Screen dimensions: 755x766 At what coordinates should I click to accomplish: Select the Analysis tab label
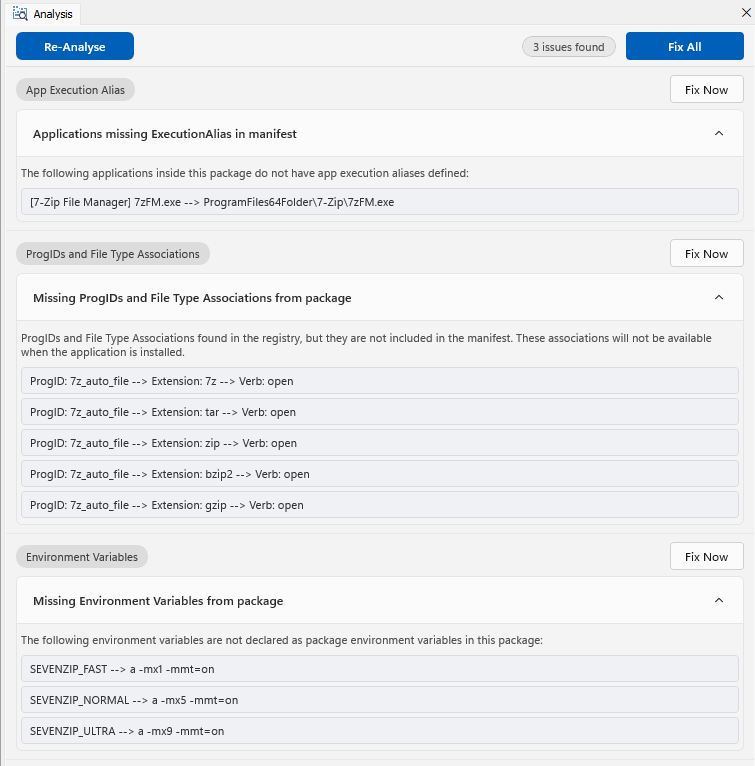tap(53, 14)
